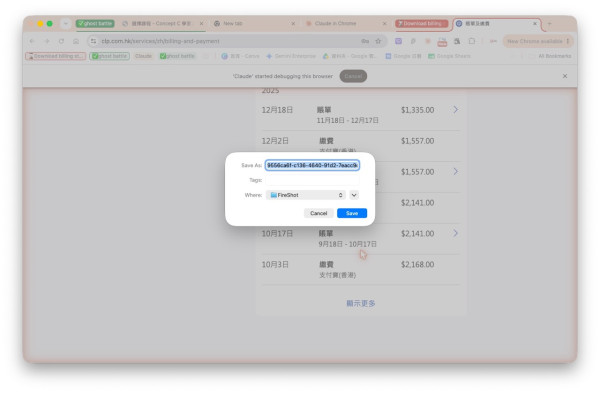Dismiss the debugging infobar with X
Image resolution: width=600 pixels, height=393 pixels.
(x=565, y=76)
